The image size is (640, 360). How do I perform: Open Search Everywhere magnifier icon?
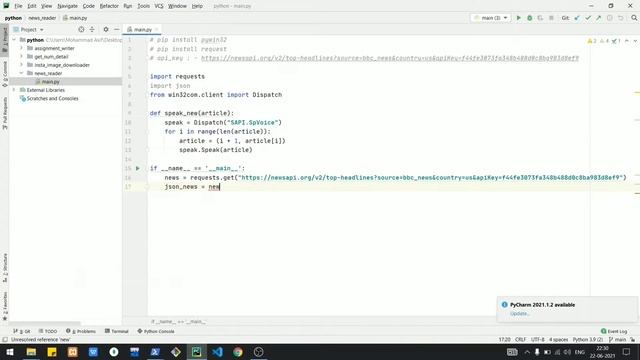coord(634,18)
